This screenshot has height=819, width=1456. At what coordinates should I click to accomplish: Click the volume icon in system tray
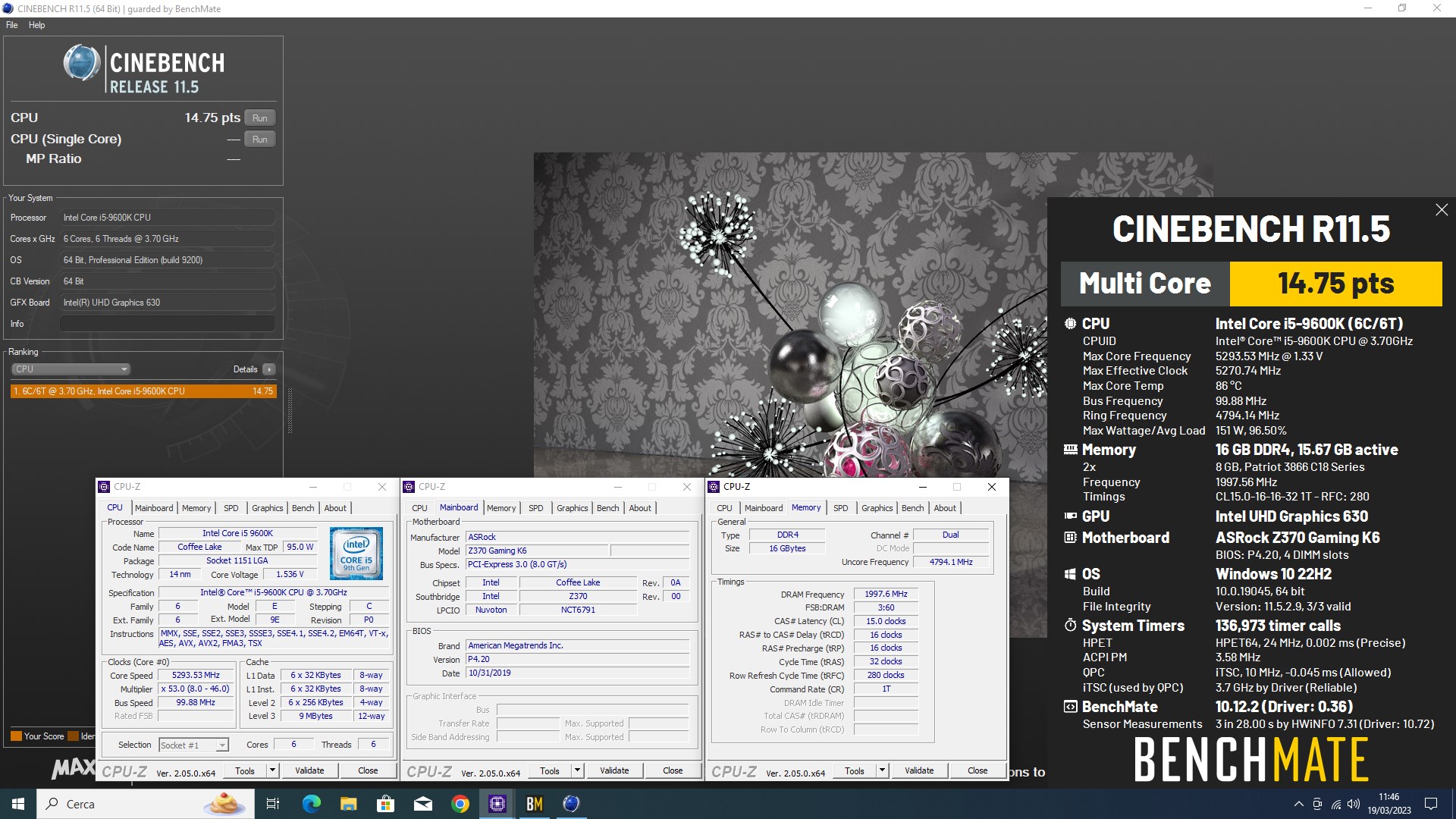click(1354, 804)
